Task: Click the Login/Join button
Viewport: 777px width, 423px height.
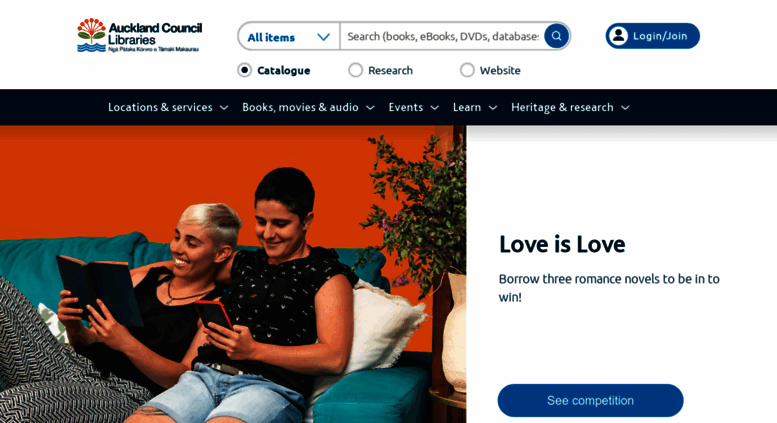Action: [652, 36]
